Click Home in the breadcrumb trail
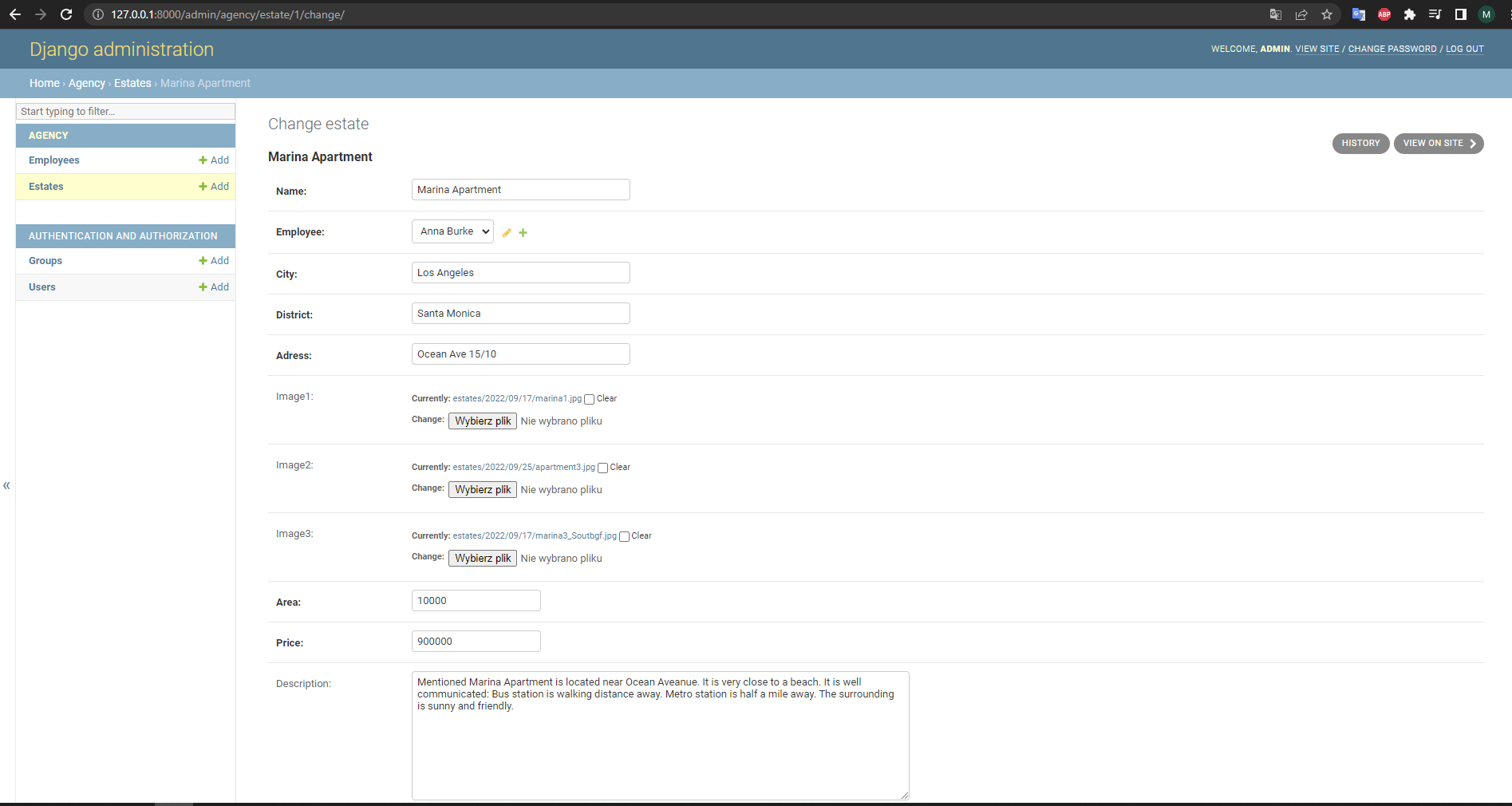Viewport: 1512px width, 806px height. tap(45, 83)
